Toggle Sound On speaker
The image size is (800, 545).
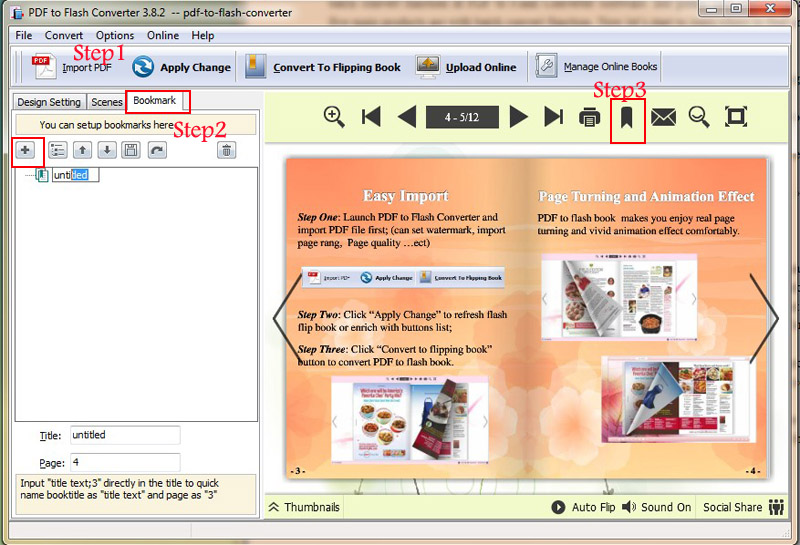(x=657, y=507)
